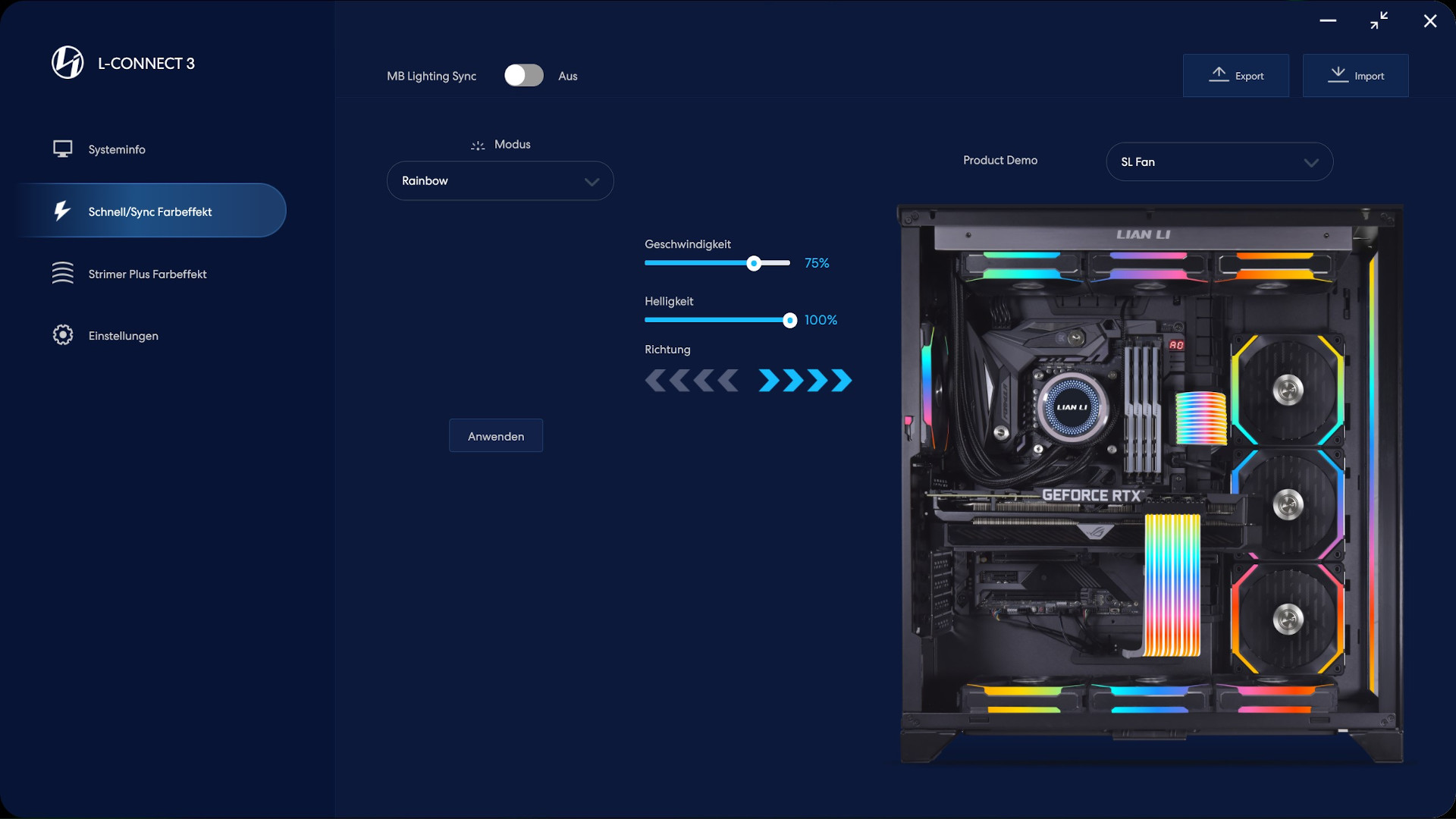
Task: Click the Modus label
Action: click(513, 144)
